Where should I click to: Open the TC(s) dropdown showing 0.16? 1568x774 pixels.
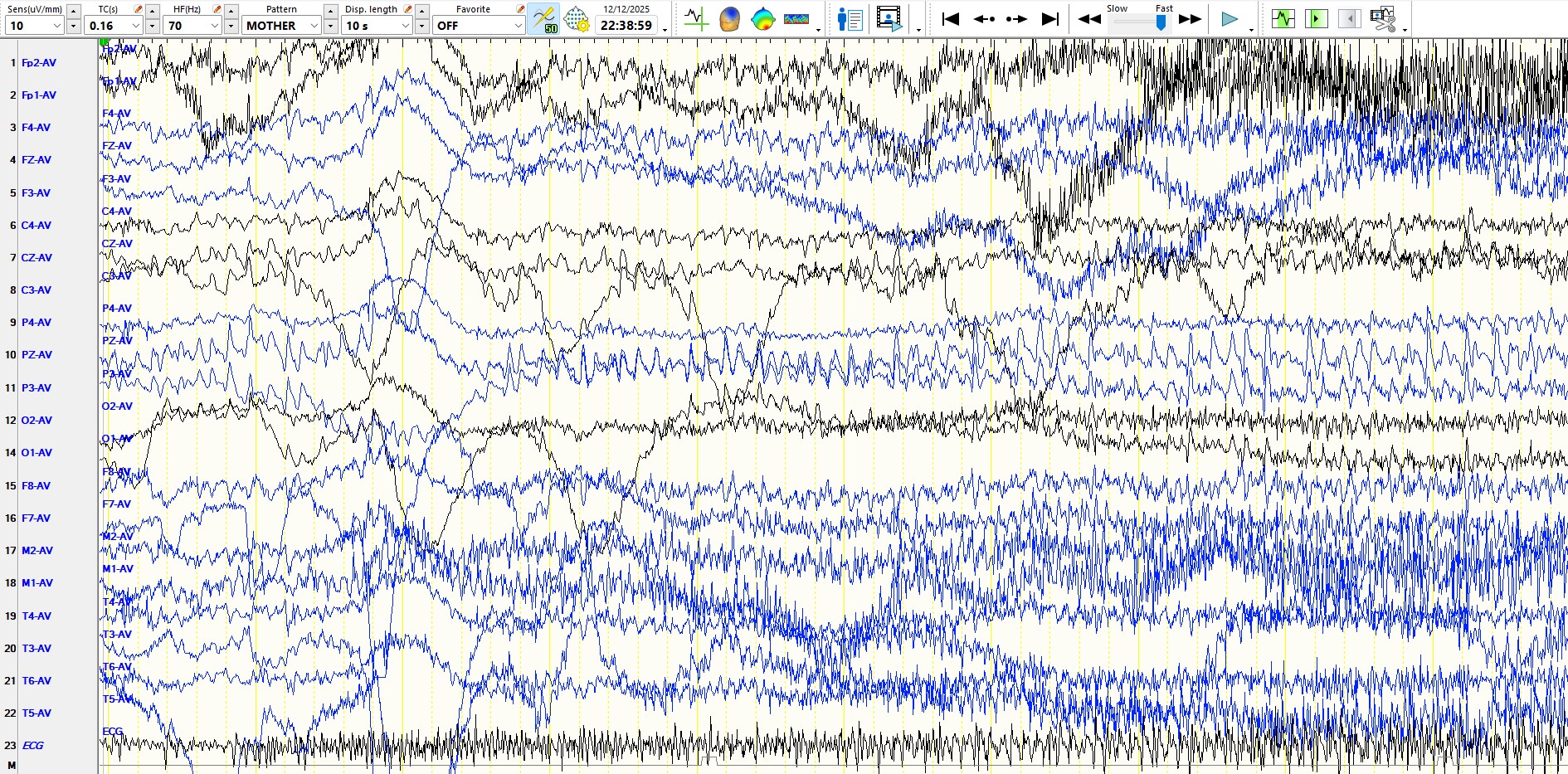click(113, 26)
